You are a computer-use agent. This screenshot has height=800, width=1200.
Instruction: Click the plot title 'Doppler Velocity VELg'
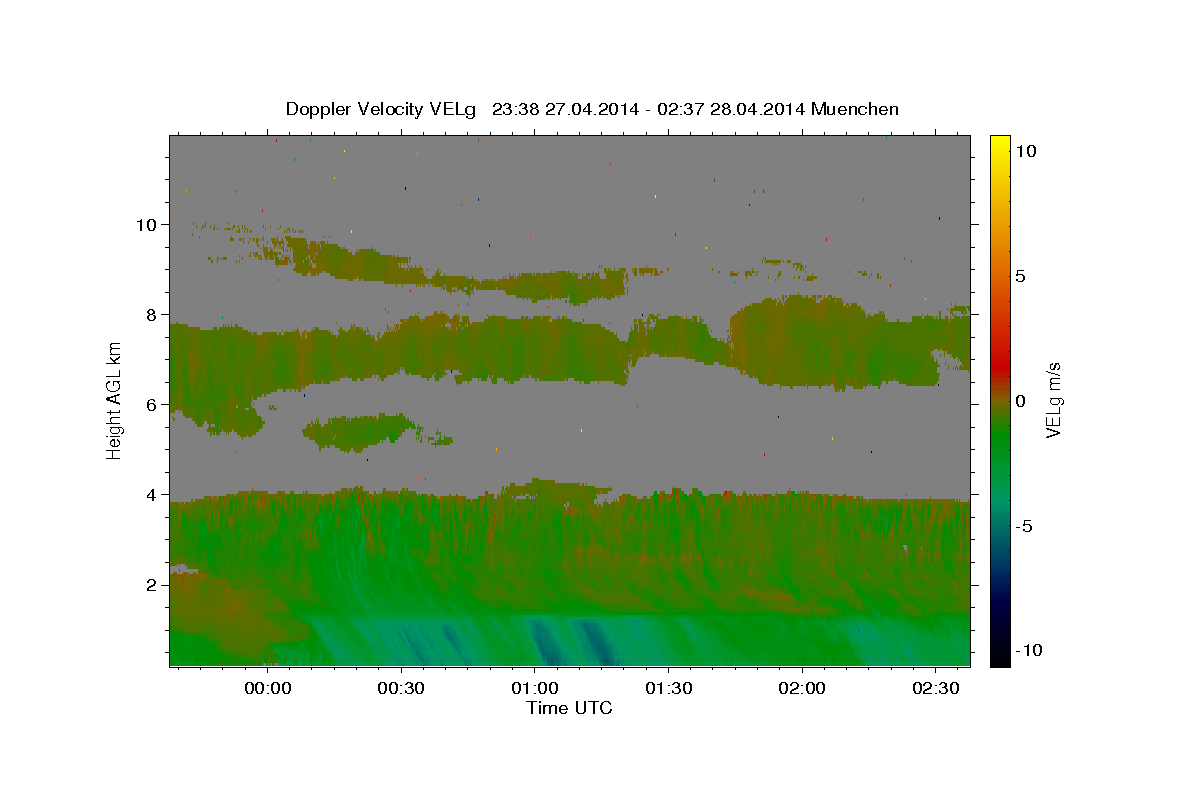[x=382, y=109]
